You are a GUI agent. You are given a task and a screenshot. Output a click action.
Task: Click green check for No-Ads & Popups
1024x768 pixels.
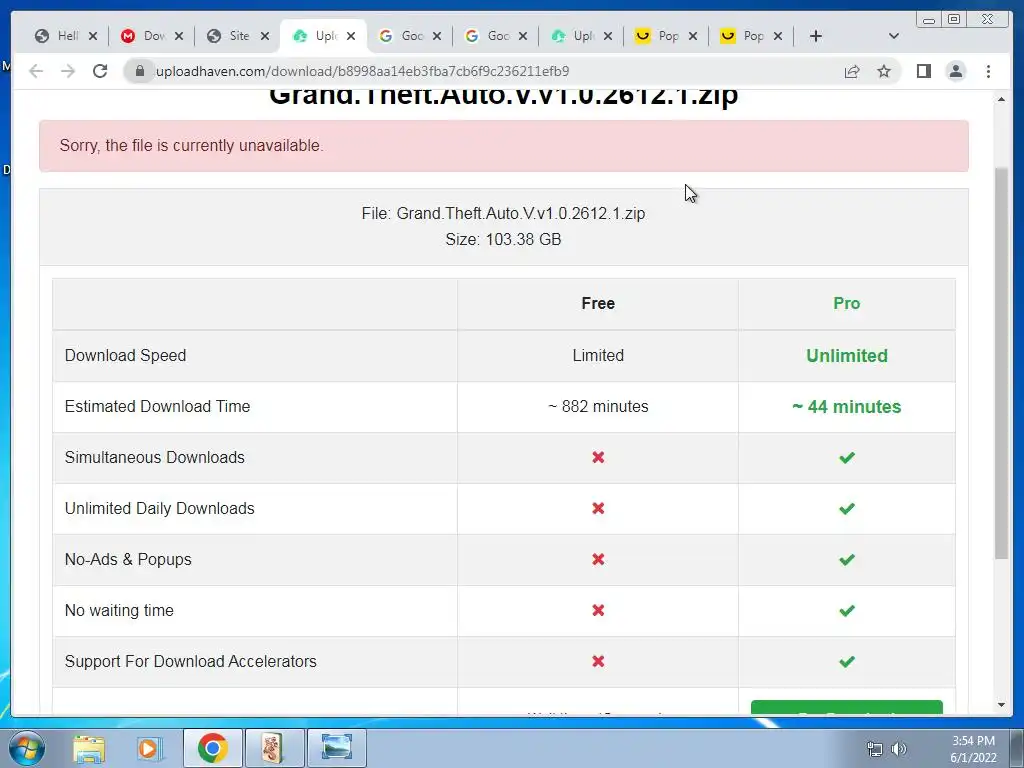846,560
